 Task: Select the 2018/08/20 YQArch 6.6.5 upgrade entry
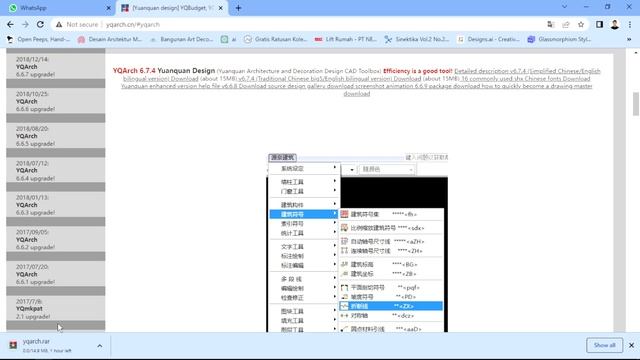point(56,136)
